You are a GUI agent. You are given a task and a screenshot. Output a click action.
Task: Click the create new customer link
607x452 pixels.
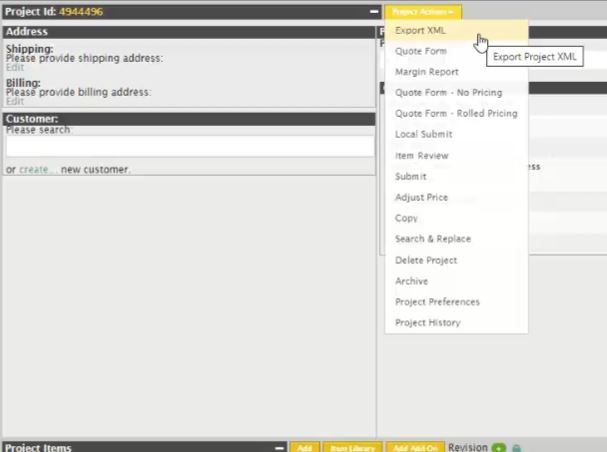pos(36,170)
